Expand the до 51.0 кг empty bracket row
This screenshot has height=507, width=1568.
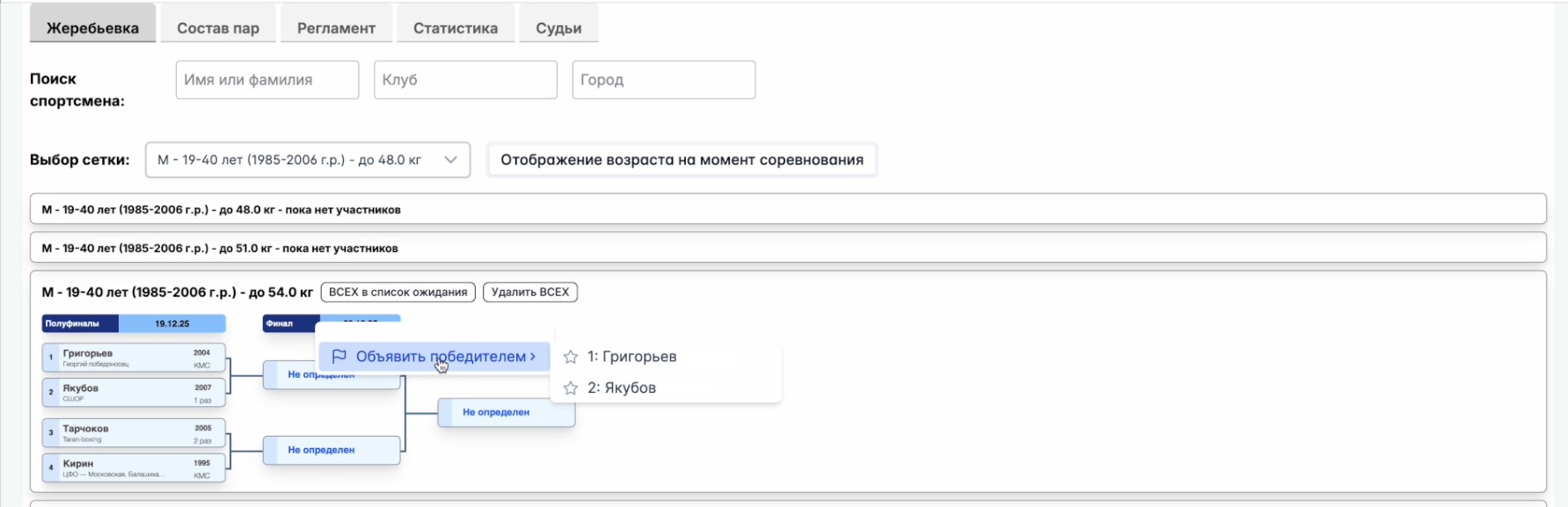tap(788, 248)
